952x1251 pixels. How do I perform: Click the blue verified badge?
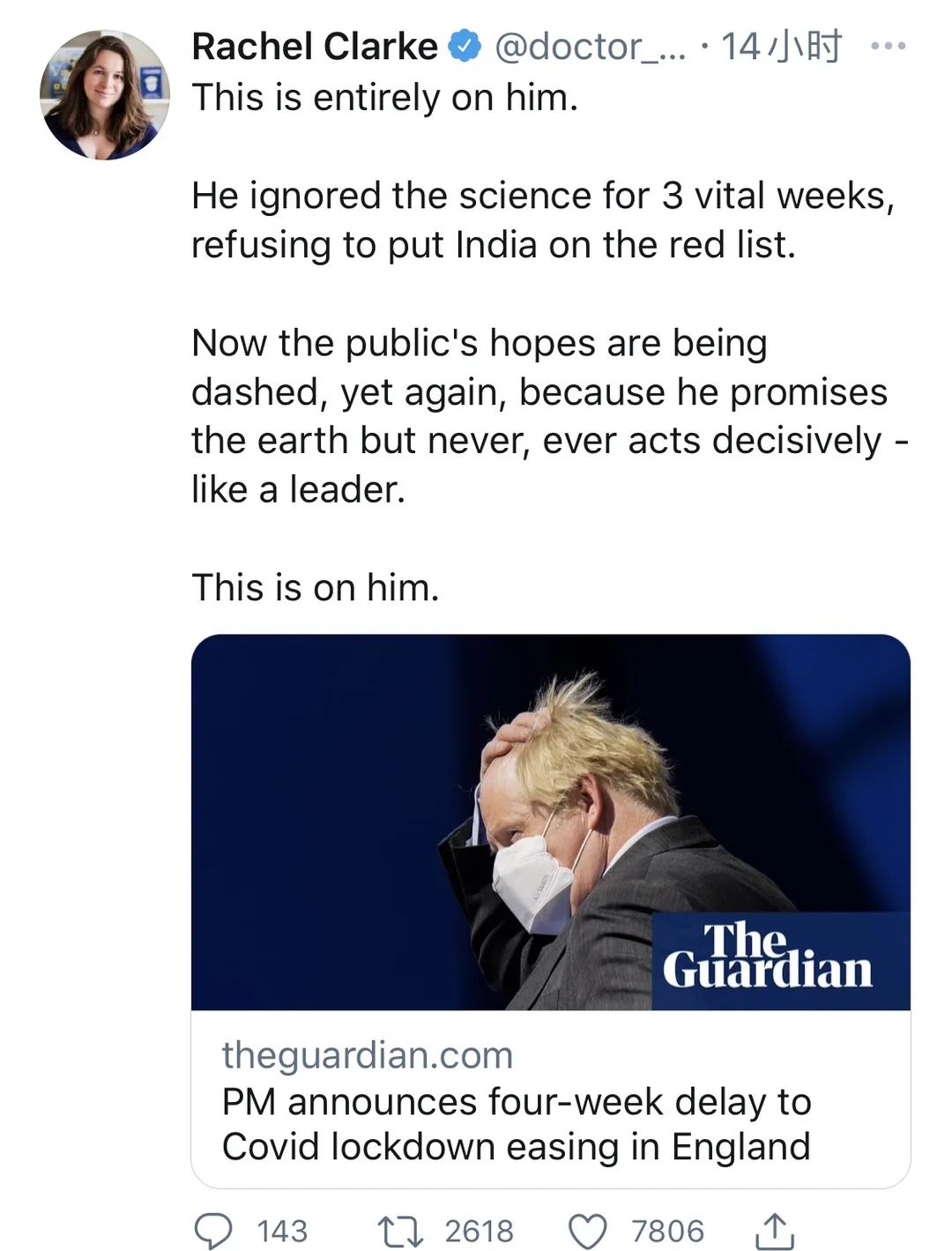click(465, 47)
